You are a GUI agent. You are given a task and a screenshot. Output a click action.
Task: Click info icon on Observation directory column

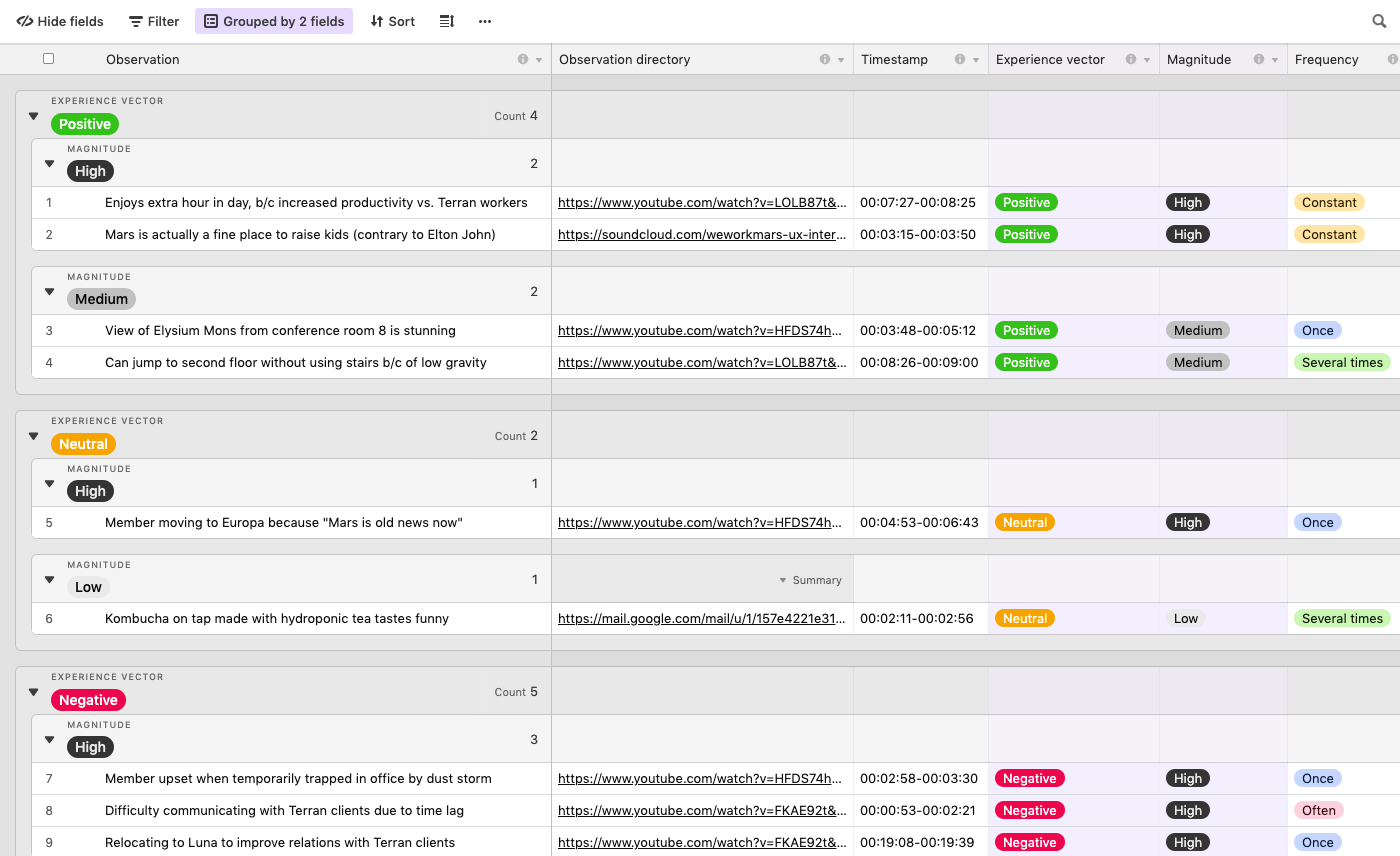pos(825,60)
